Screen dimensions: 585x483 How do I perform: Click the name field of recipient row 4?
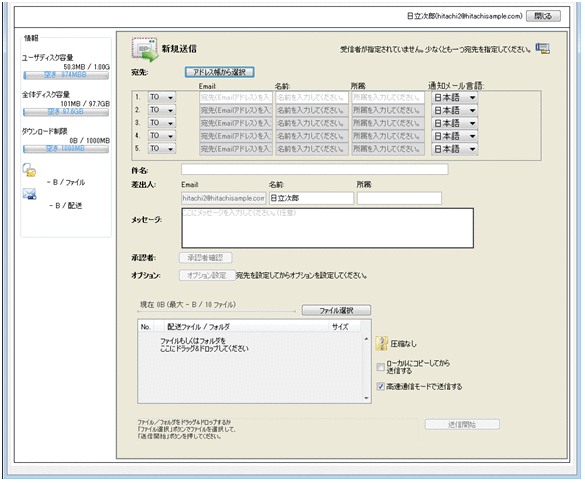tap(312, 136)
